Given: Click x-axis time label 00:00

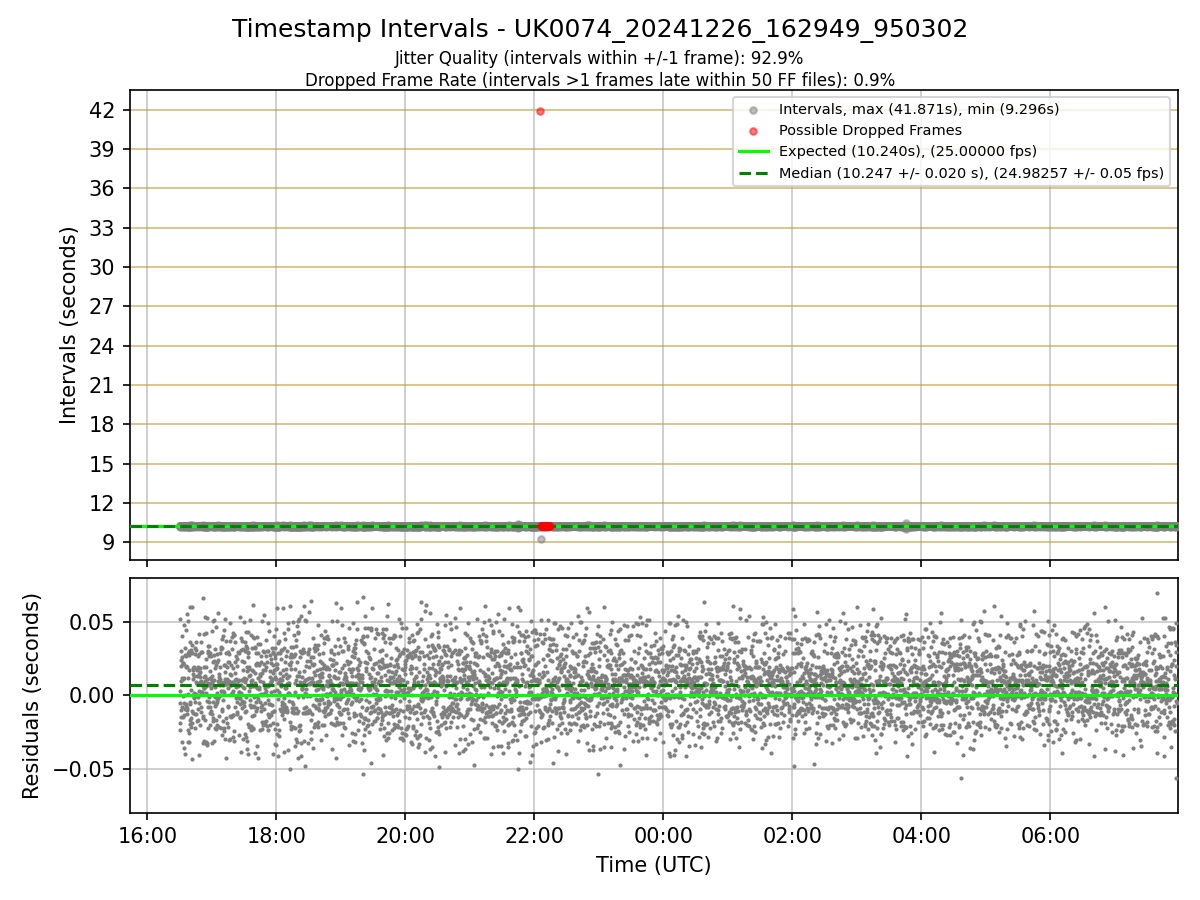Looking at the screenshot, I should (x=663, y=835).
